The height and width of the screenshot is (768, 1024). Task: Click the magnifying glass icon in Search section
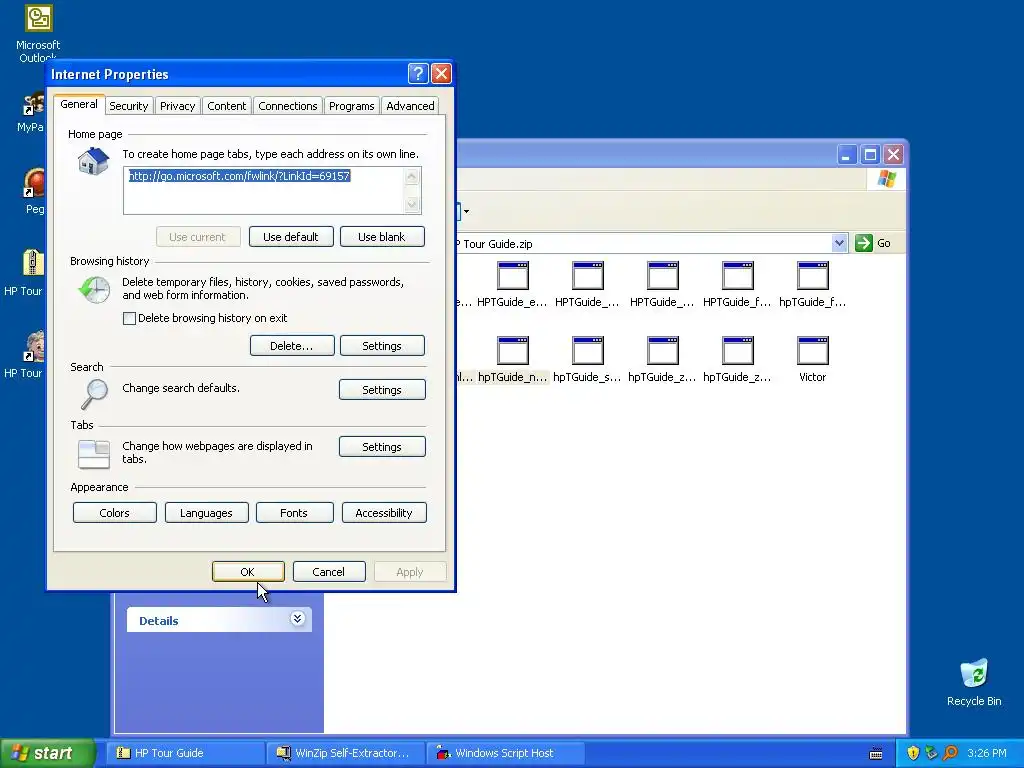tap(95, 394)
